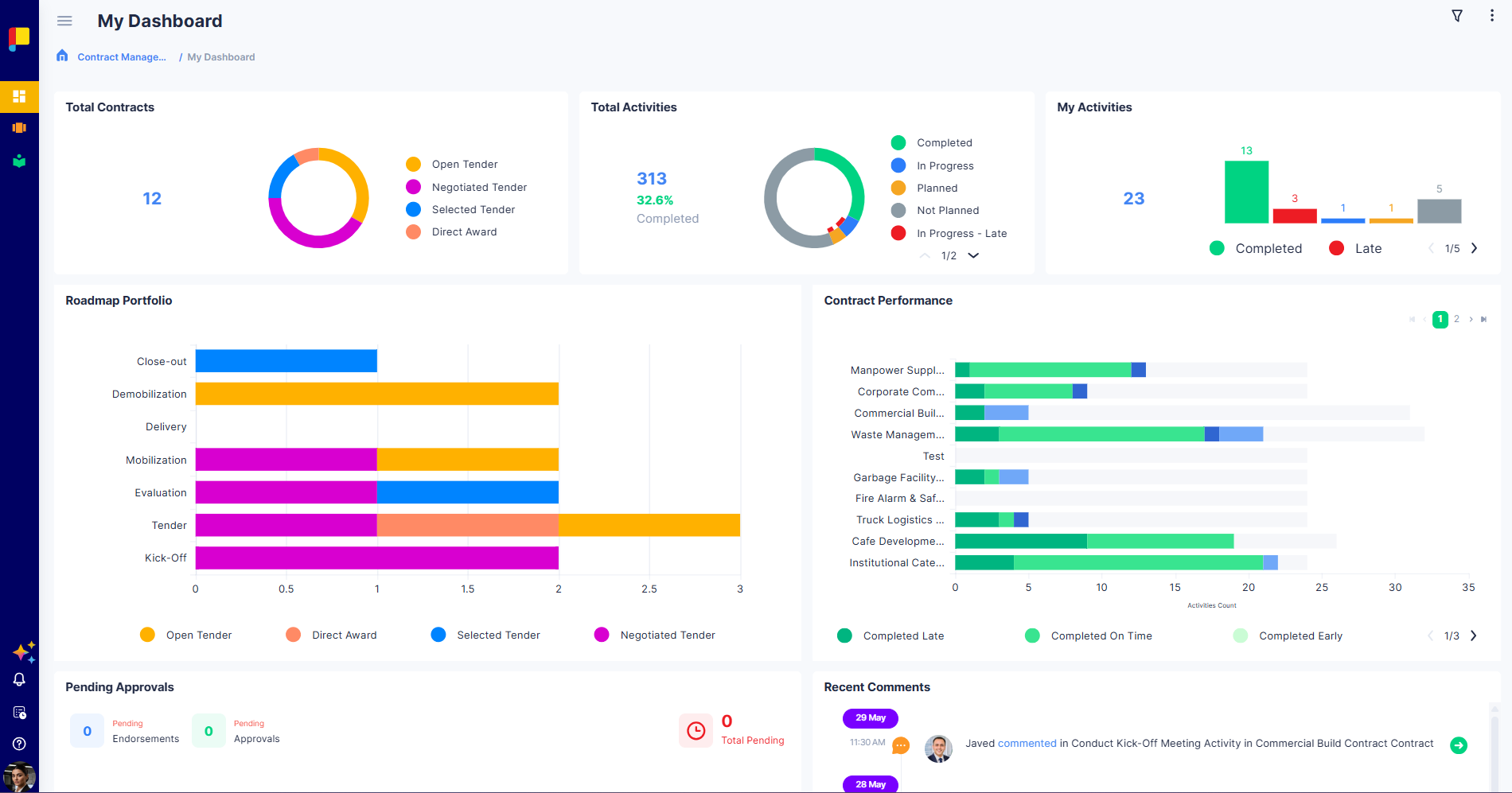Advance My Activities legend to next page

(1474, 248)
